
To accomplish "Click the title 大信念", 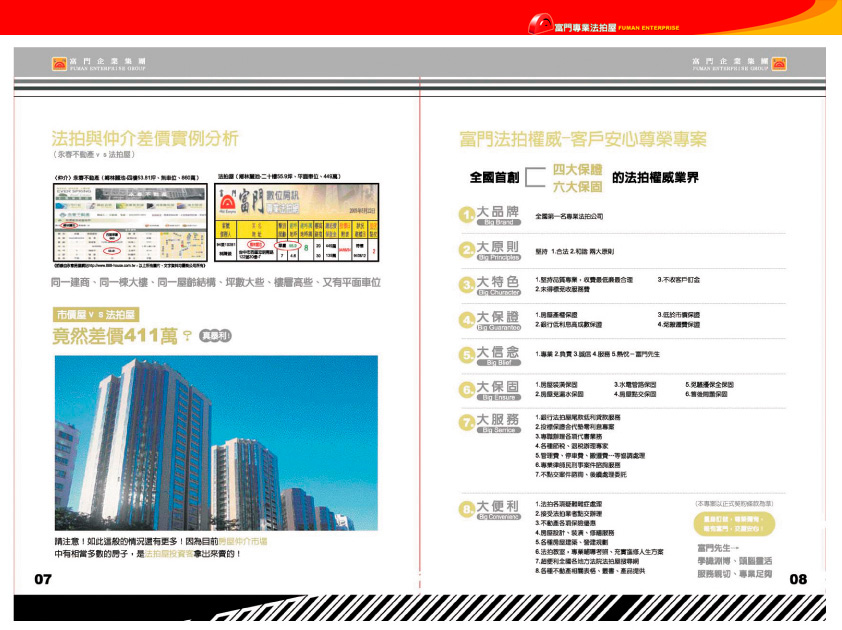I will click(498, 352).
